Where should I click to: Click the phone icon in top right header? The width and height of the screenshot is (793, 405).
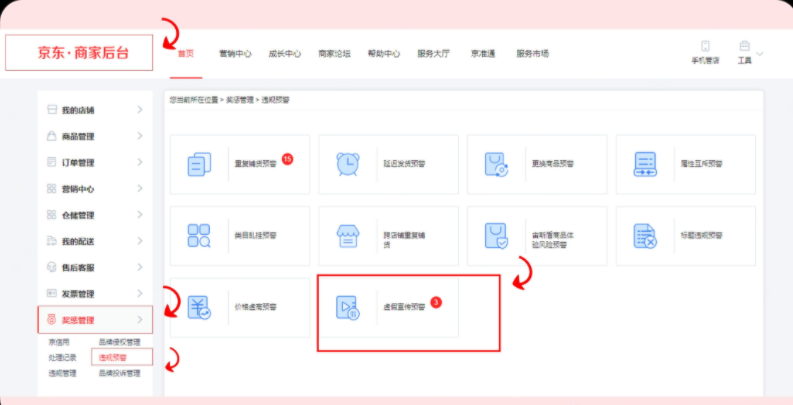point(705,46)
